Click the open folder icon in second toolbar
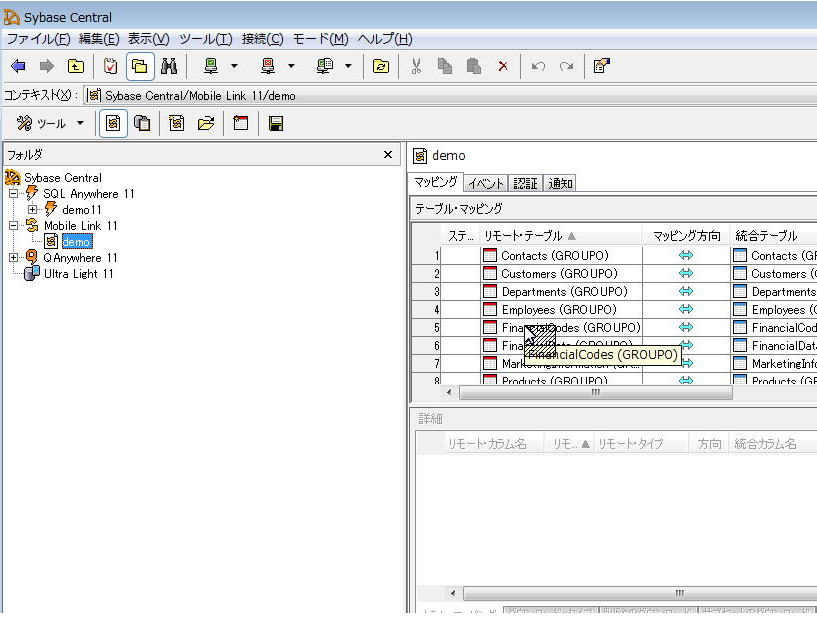This screenshot has width=817, height=619. [x=206, y=123]
